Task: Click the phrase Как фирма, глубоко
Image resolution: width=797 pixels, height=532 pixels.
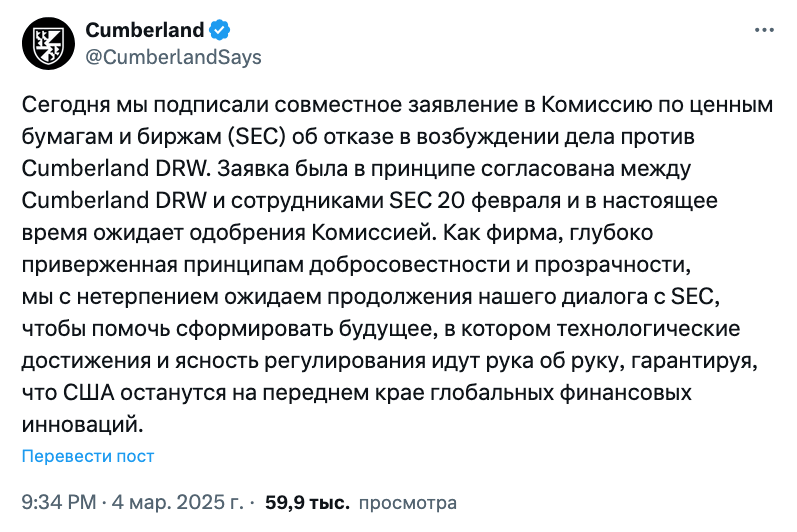Action: [548, 233]
